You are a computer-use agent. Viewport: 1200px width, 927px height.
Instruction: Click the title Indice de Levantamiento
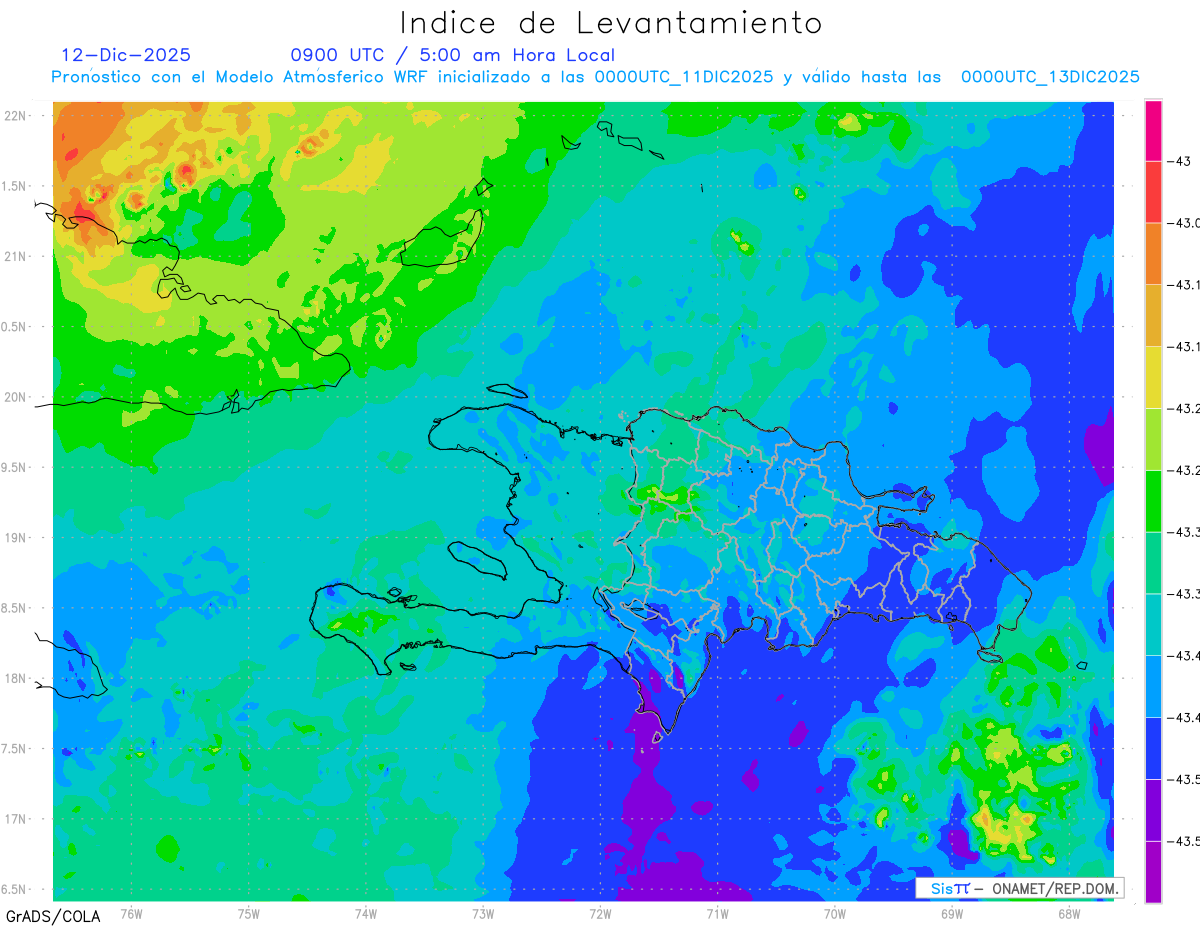coord(611,23)
